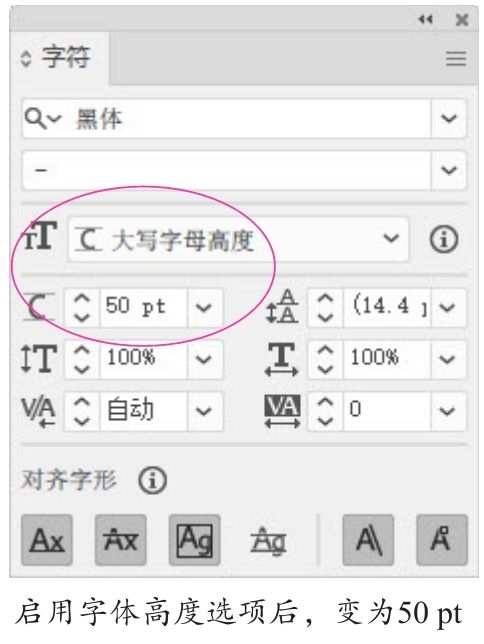This screenshot has width=484, height=644.
Task: Select the proximity guides Ag icon
Action: tap(268, 540)
